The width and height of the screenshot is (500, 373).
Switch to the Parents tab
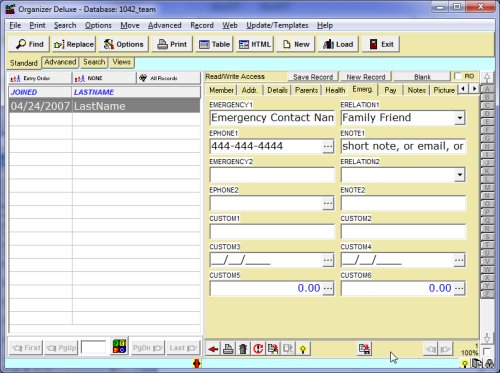tap(306, 90)
